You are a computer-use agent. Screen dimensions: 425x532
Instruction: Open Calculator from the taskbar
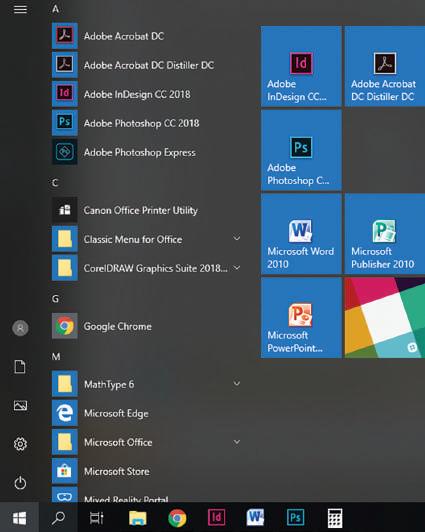tap(335, 518)
